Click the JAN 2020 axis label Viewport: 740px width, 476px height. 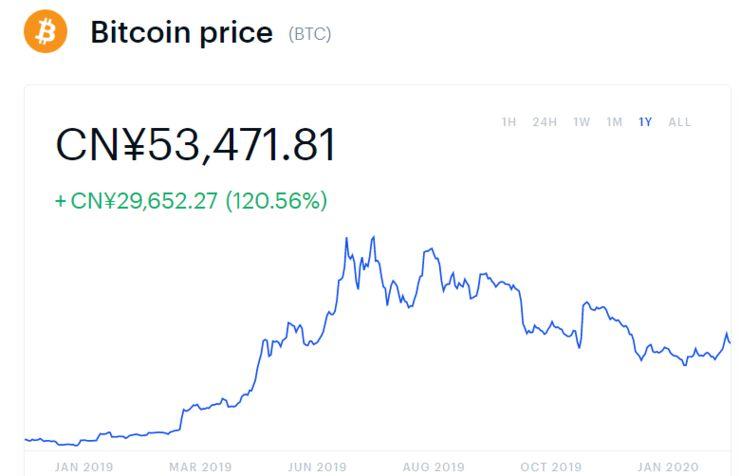(668, 466)
